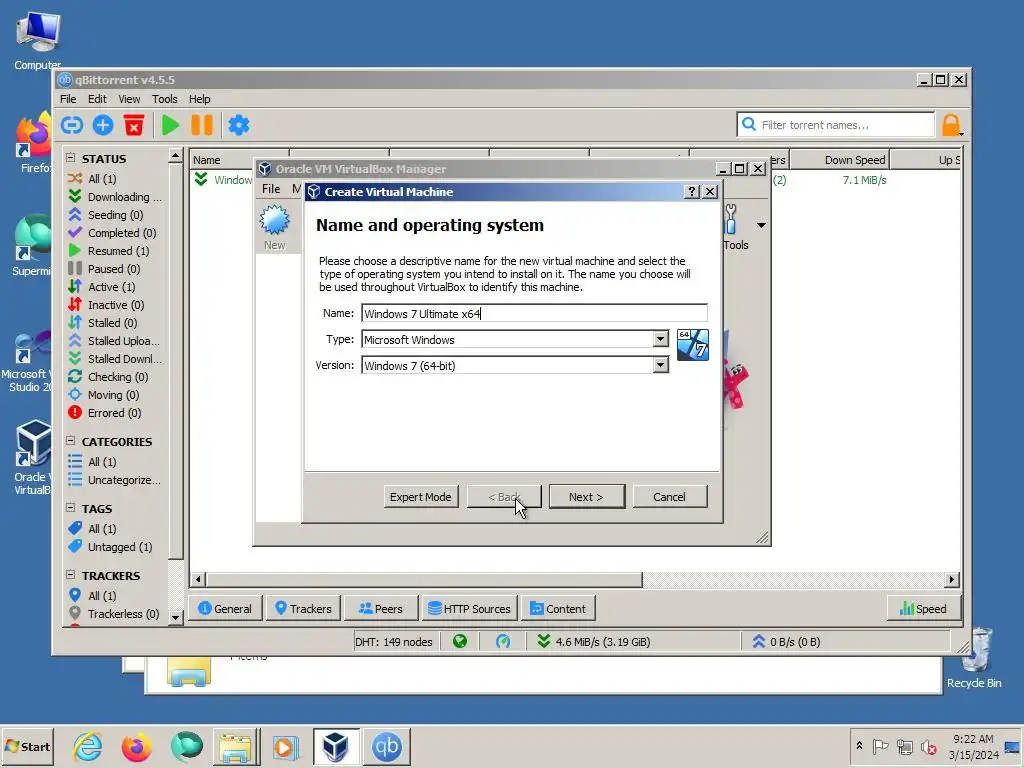The height and width of the screenshot is (768, 1024).
Task: Open the Version dropdown
Action: (660, 365)
